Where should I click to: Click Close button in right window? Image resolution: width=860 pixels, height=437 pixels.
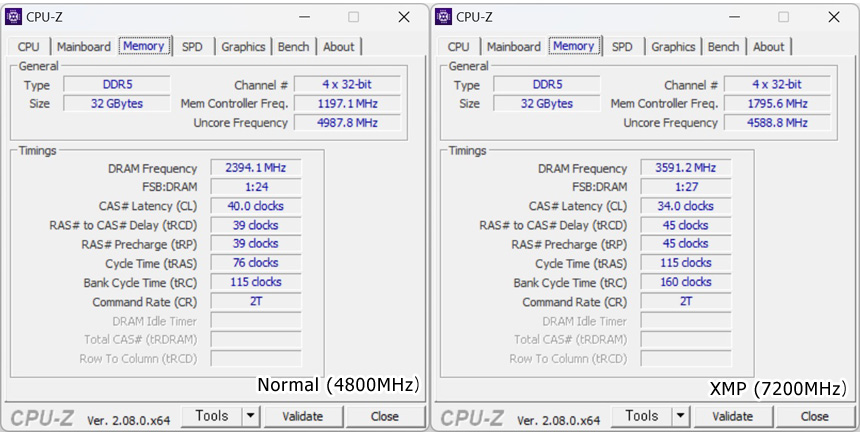coord(814,416)
